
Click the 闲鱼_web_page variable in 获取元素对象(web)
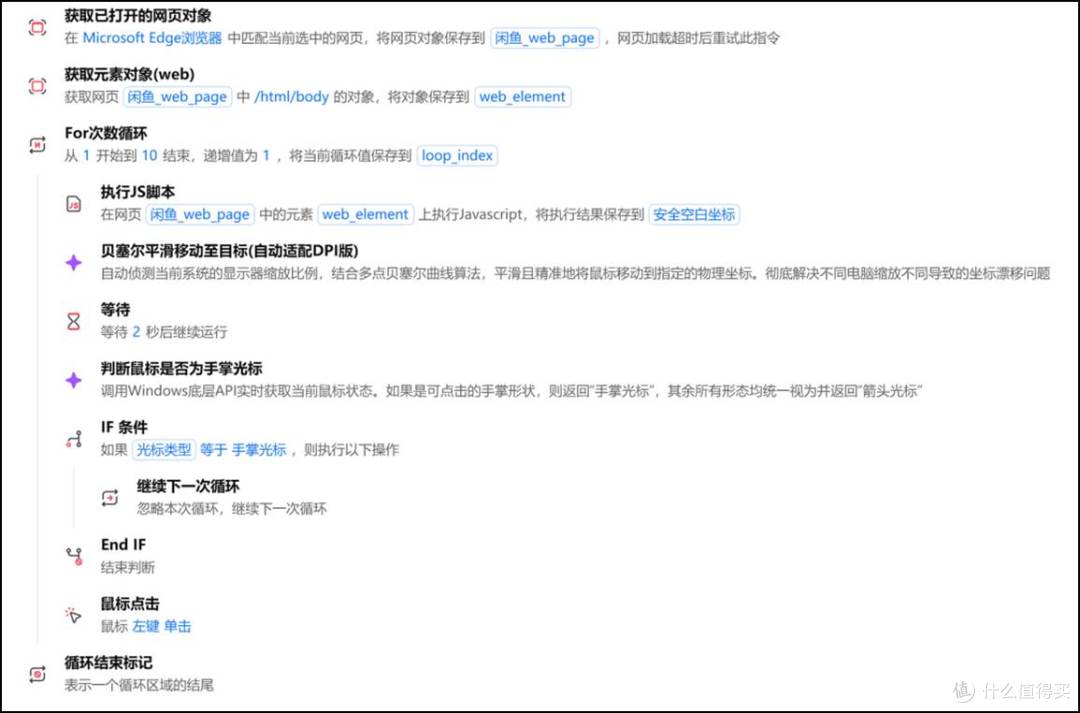pos(178,96)
